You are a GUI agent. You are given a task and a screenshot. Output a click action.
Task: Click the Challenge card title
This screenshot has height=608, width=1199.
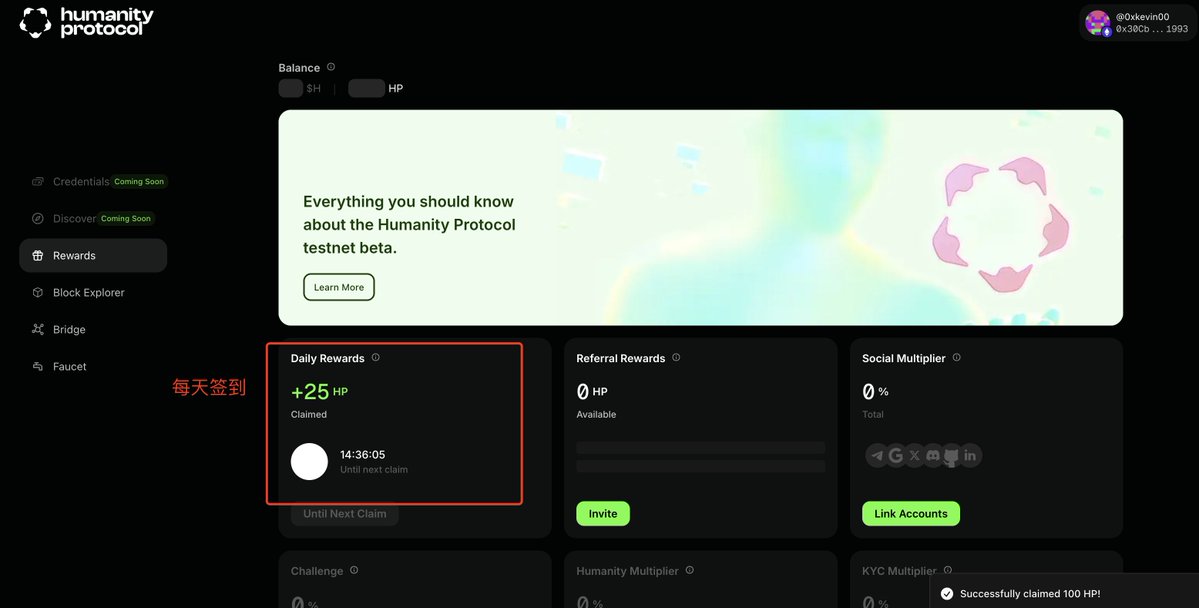pos(317,571)
